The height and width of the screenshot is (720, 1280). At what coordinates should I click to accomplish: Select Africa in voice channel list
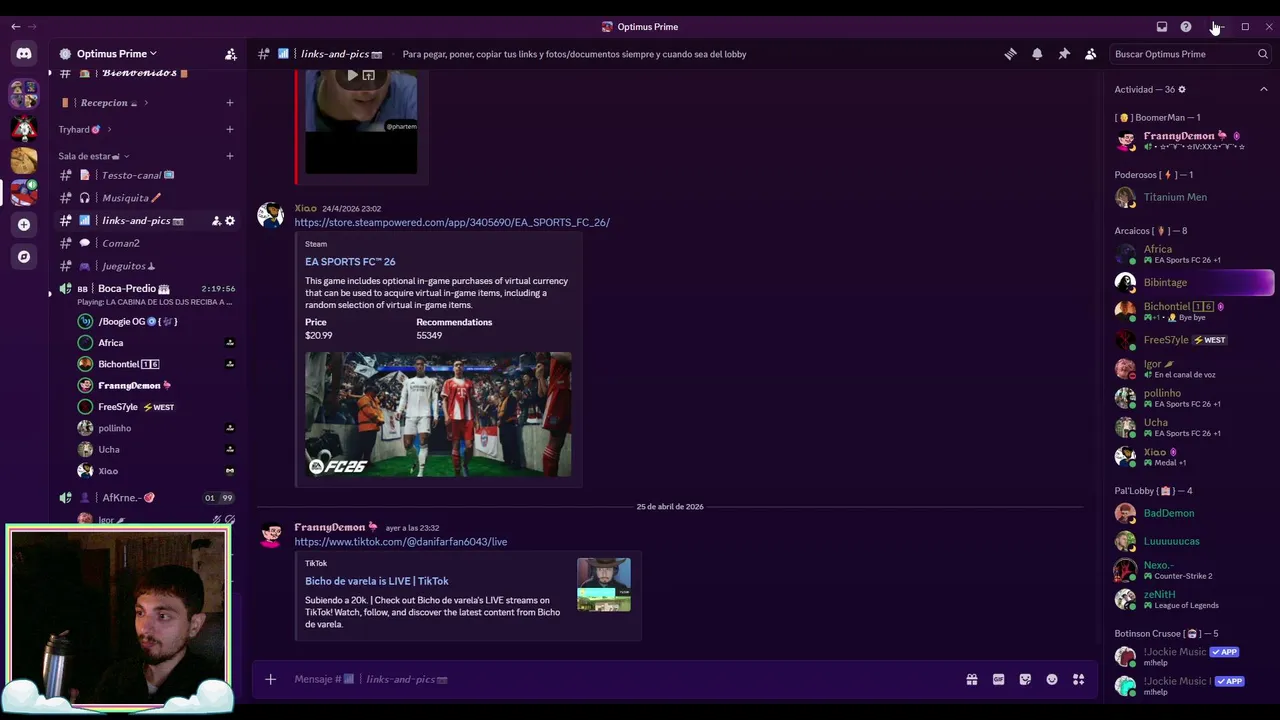click(x=155, y=343)
